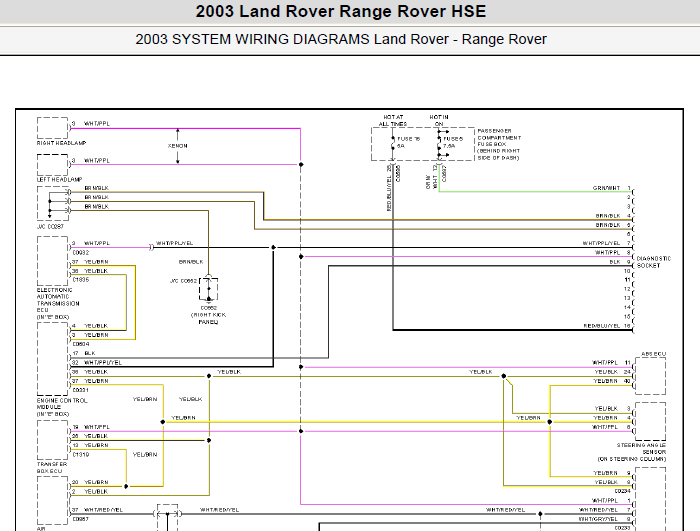Click the J/C C0662 junction label

pos(183,281)
